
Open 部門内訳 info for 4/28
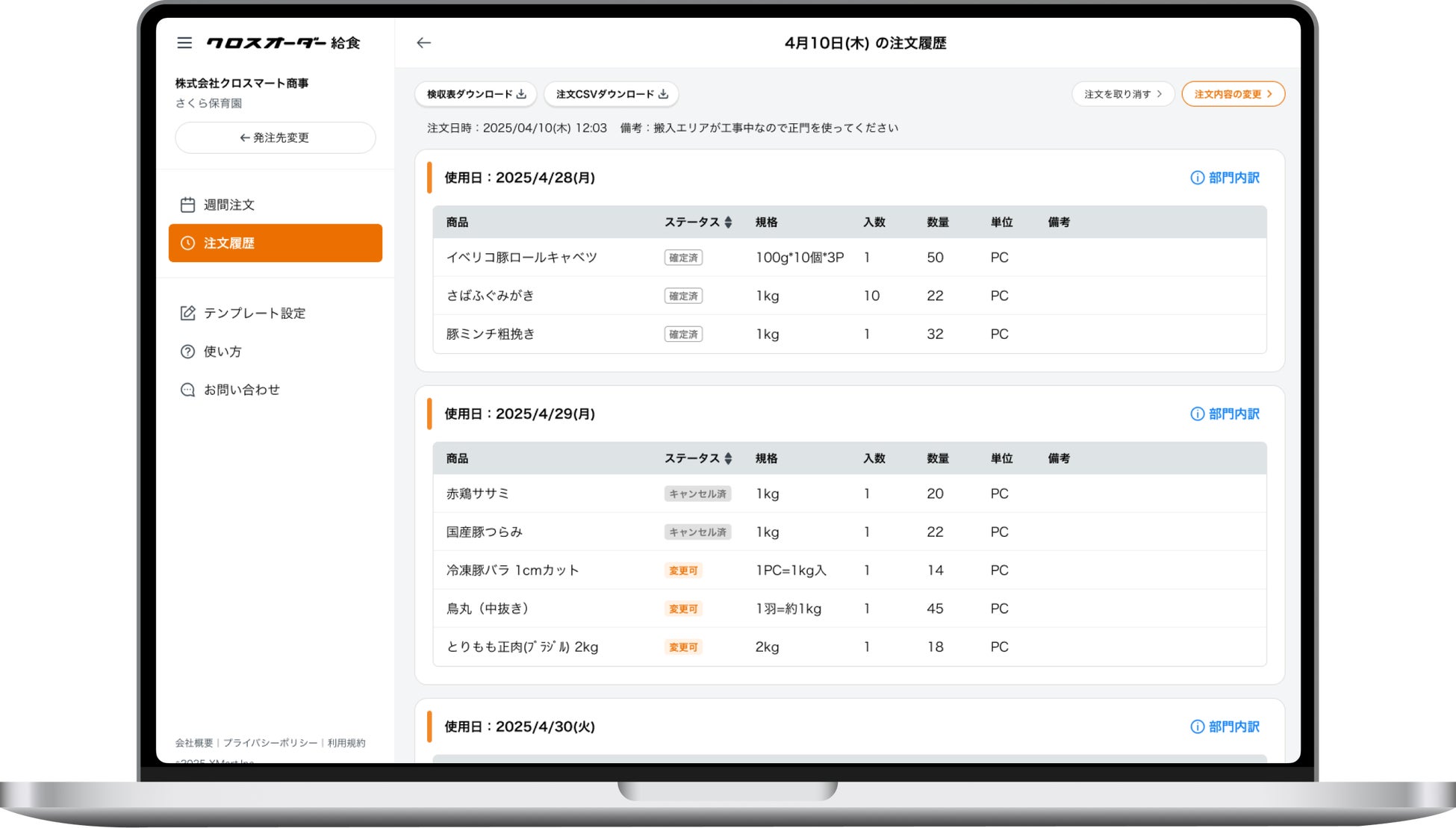1225,178
